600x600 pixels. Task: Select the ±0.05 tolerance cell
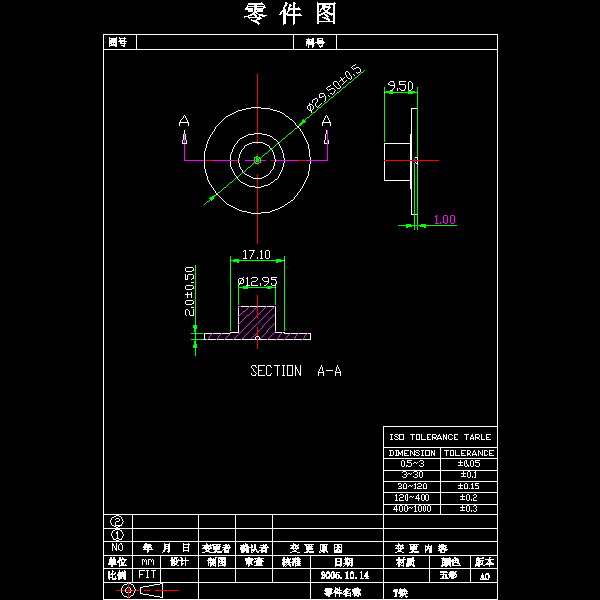(x=469, y=464)
